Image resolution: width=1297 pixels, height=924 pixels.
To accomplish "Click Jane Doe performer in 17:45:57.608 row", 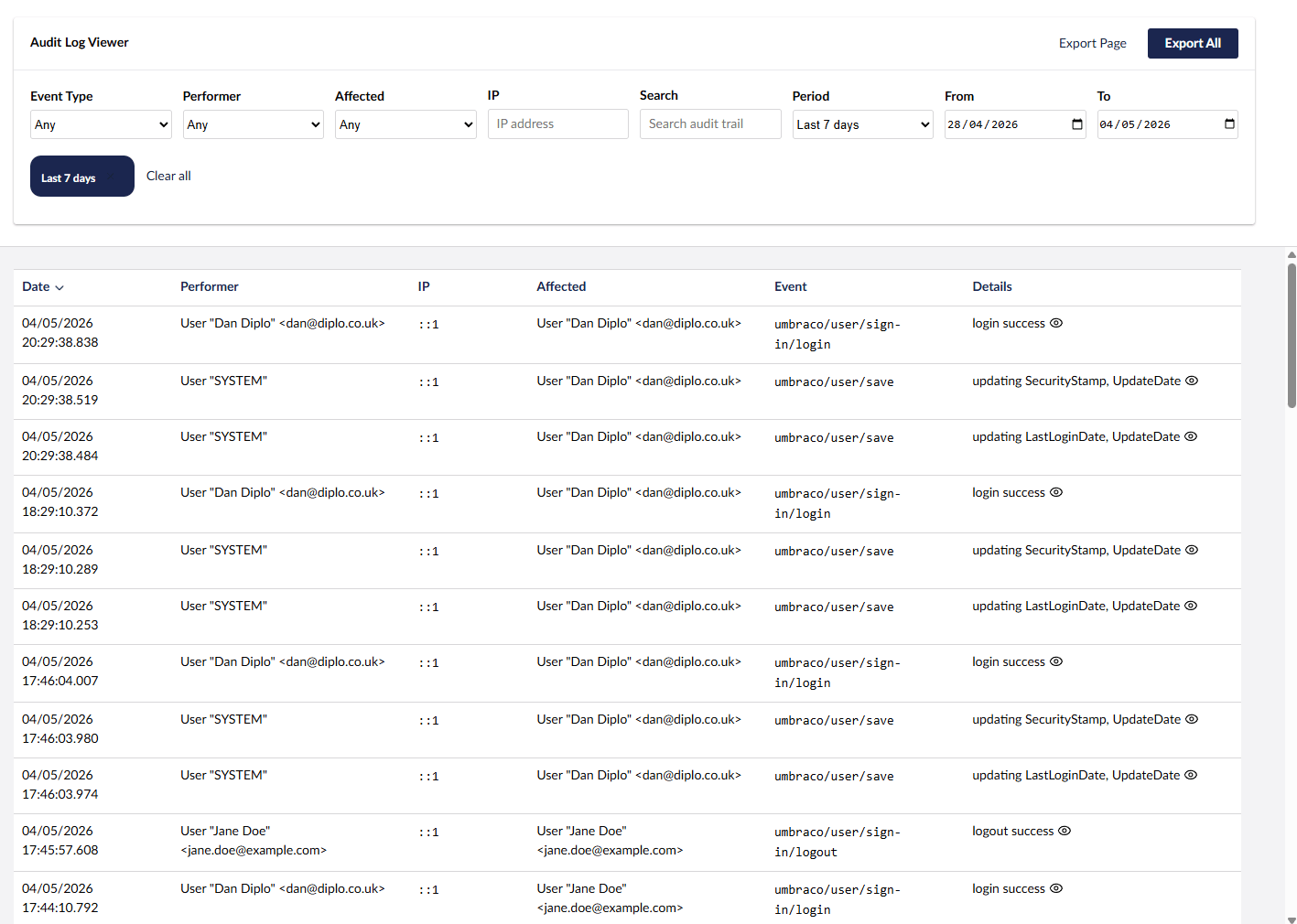I will [x=254, y=841].
